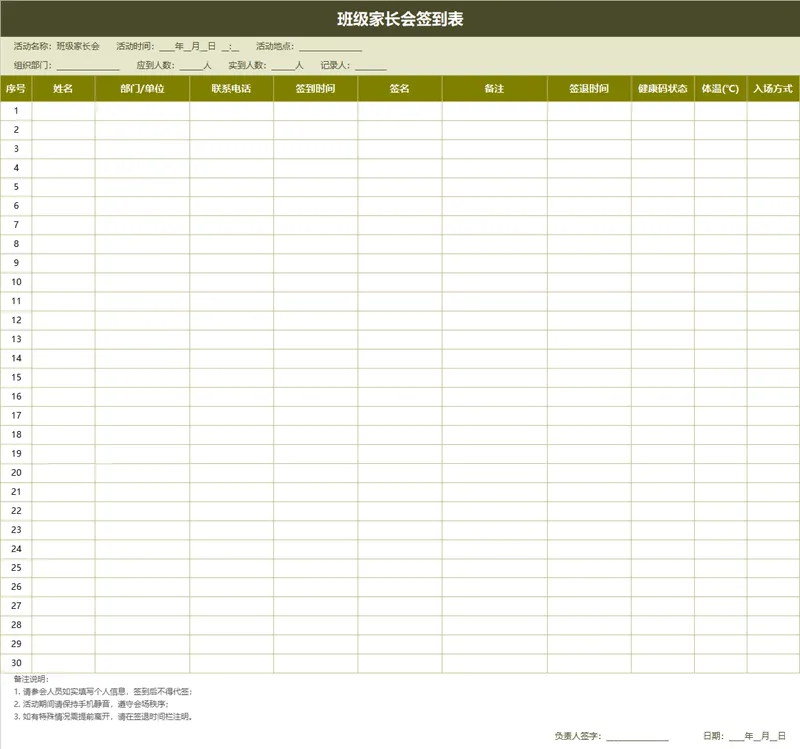Click row number 21 cell
The height and width of the screenshot is (749, 800).
(x=16, y=492)
